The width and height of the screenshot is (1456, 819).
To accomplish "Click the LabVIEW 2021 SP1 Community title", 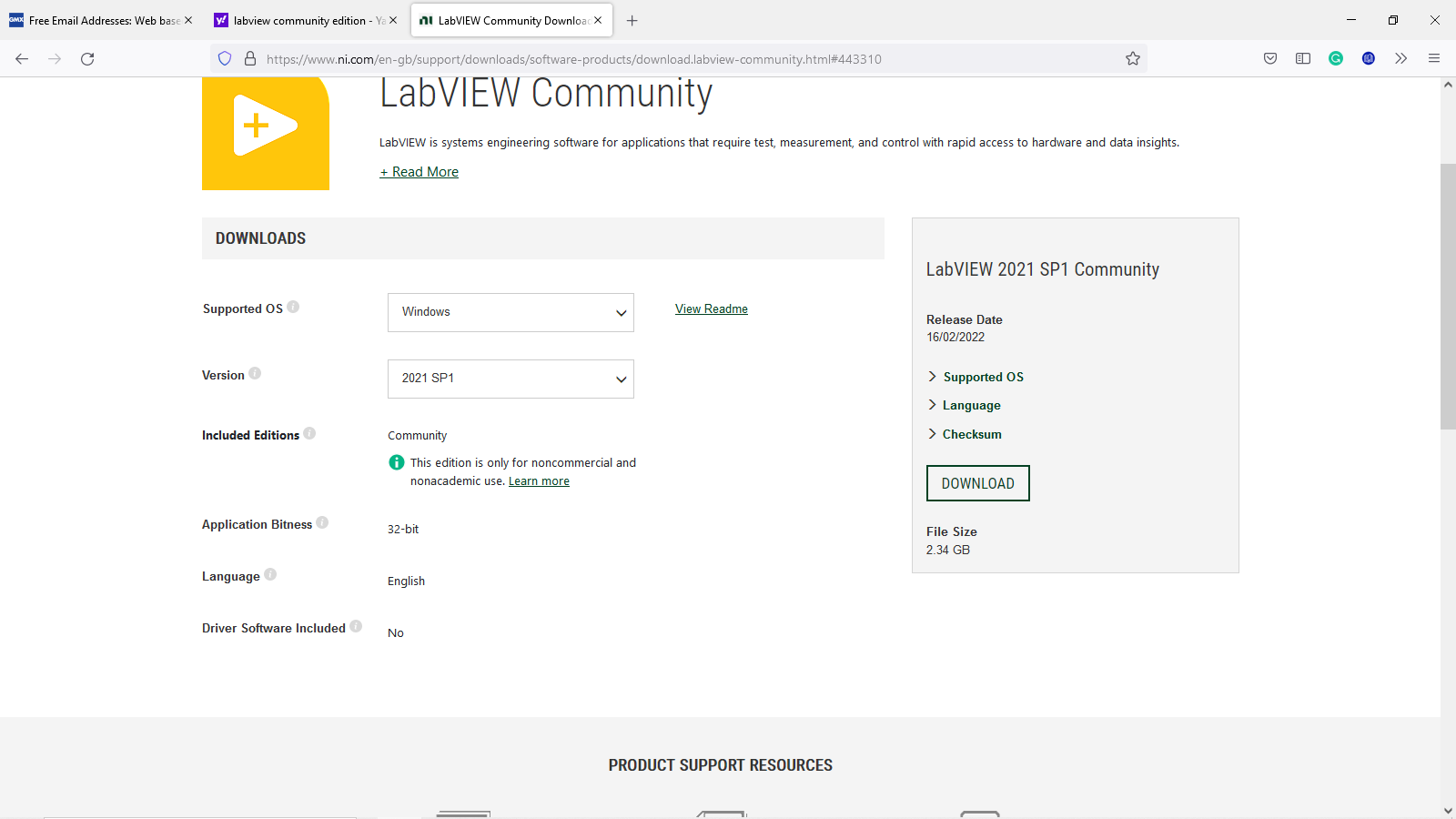I will coord(1043,269).
